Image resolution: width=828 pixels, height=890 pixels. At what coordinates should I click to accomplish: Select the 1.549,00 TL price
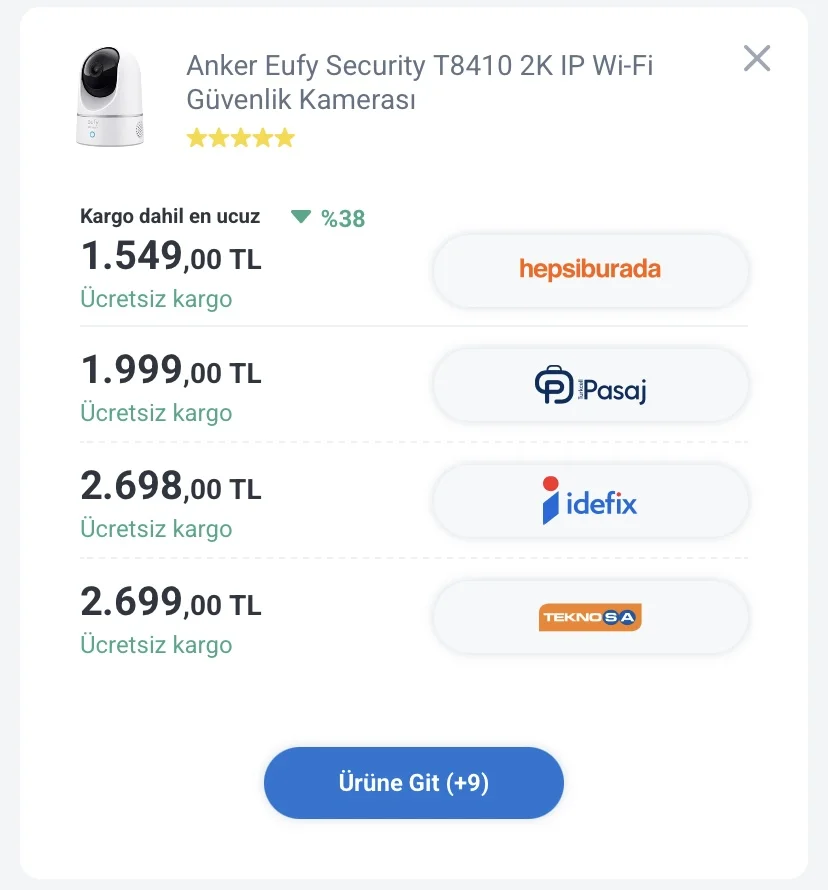[170, 258]
